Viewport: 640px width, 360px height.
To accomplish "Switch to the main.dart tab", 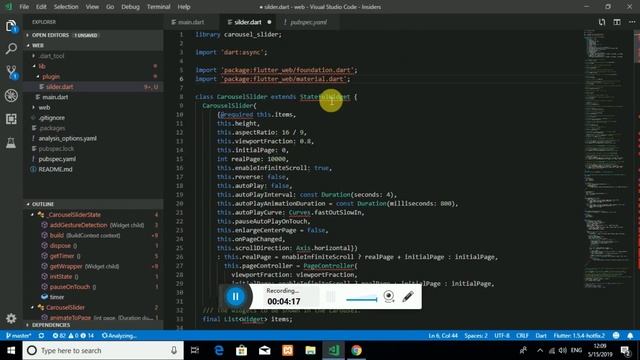I will (x=191, y=22).
